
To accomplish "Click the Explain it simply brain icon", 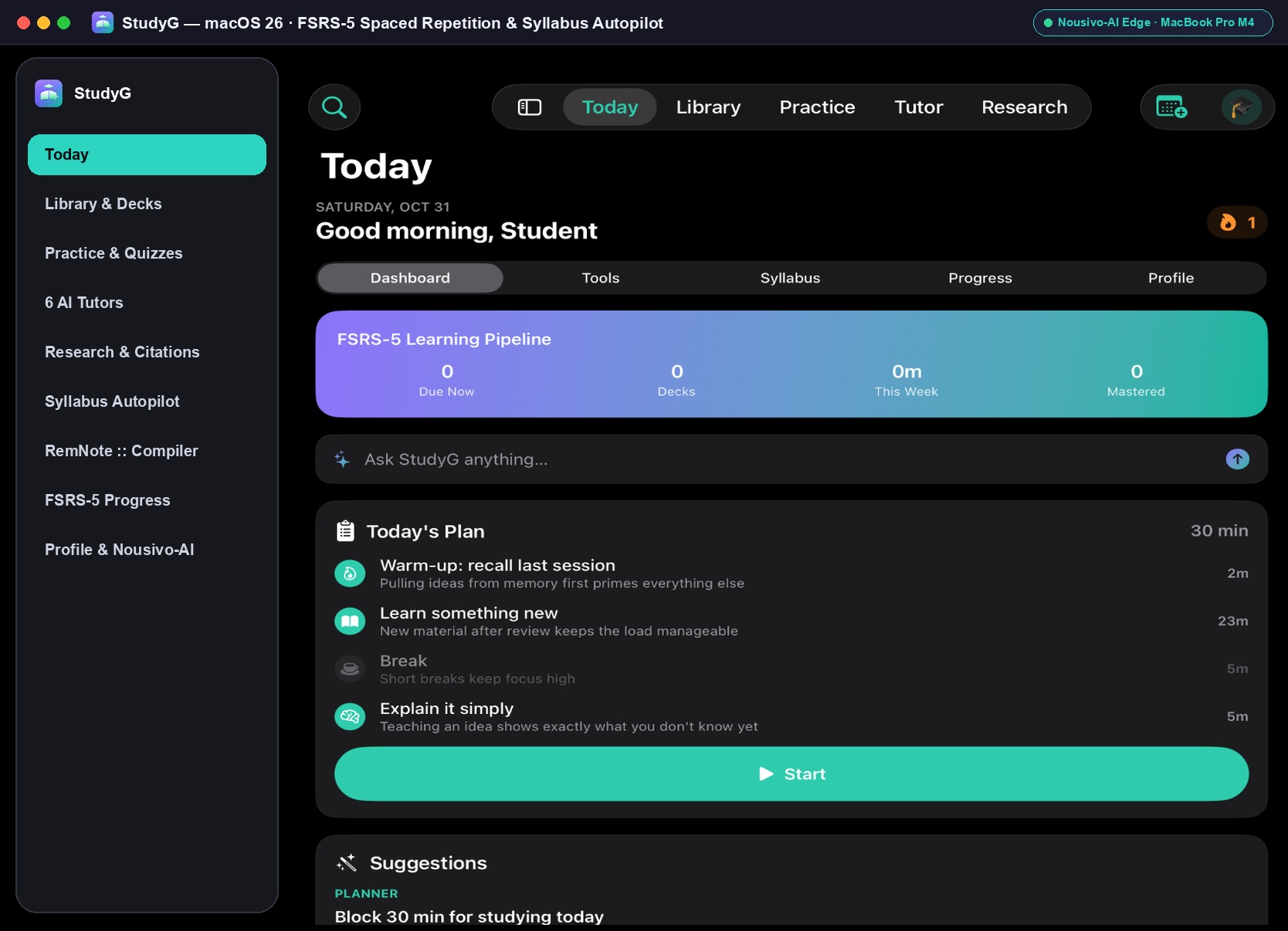I will (350, 717).
